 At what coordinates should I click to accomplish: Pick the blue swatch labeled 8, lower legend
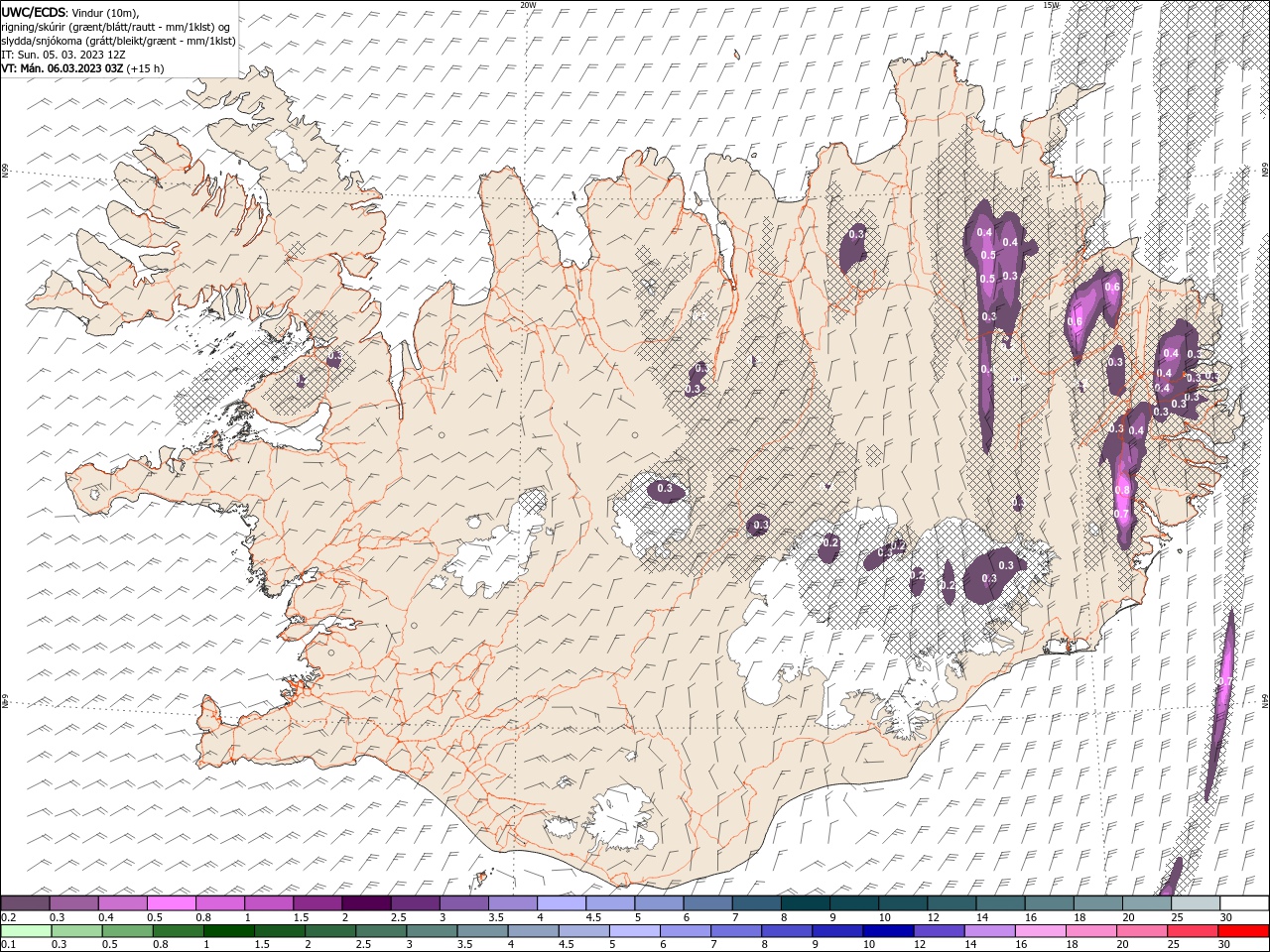coord(787,931)
